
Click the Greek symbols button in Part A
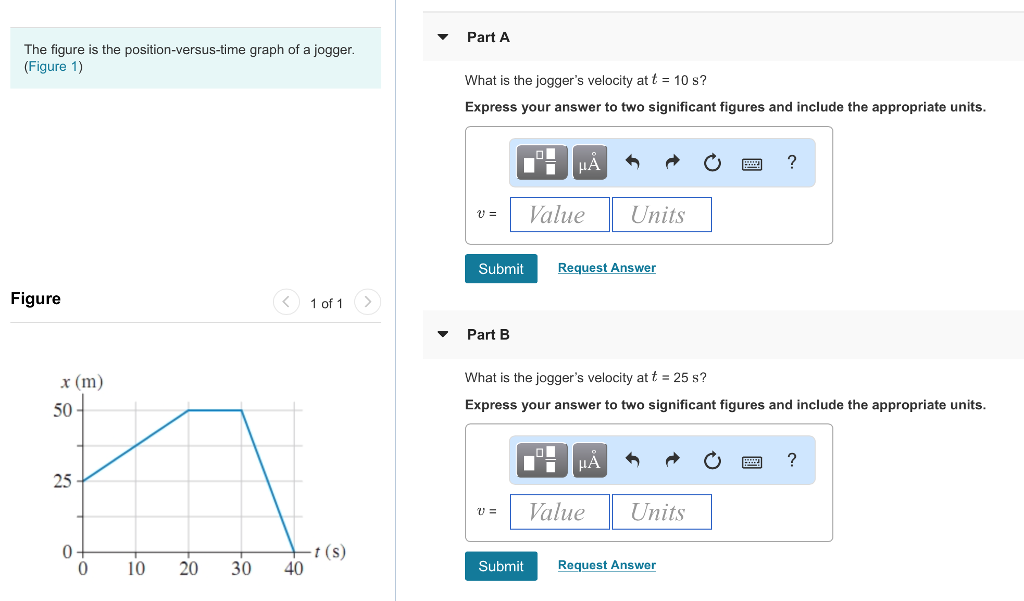click(x=589, y=163)
